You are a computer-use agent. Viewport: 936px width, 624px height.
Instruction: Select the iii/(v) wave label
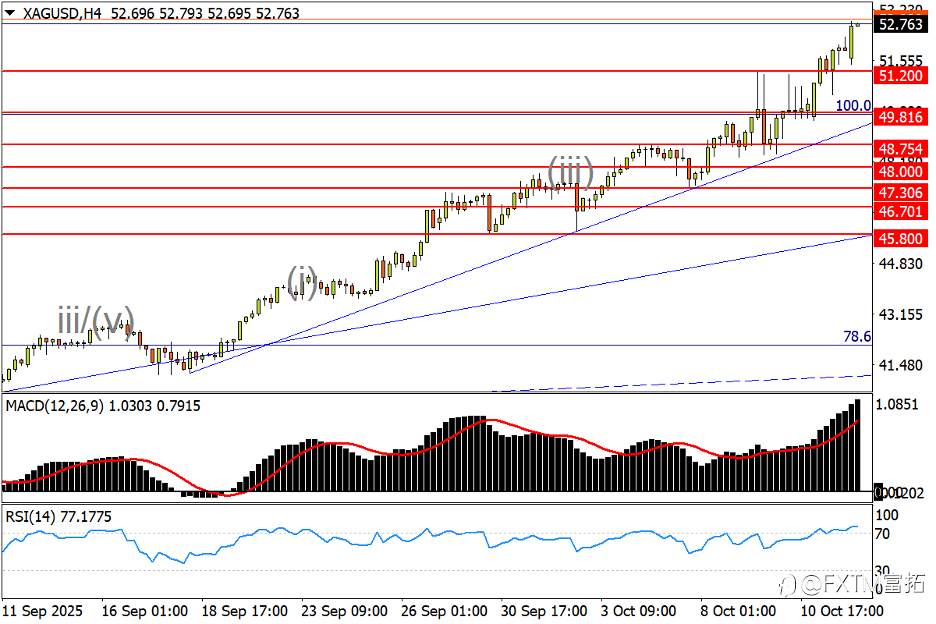click(x=96, y=321)
